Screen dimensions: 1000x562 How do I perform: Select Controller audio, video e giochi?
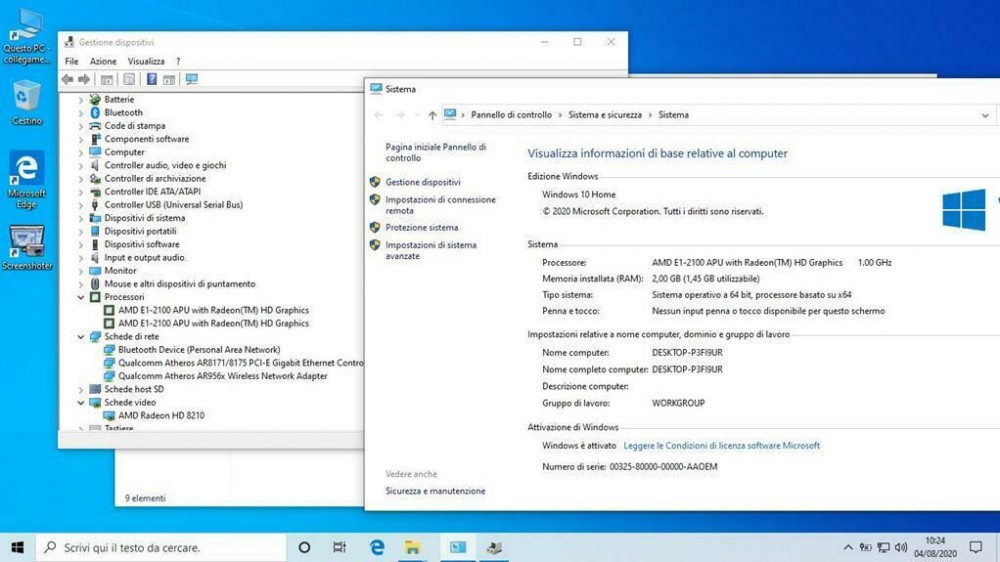point(165,165)
